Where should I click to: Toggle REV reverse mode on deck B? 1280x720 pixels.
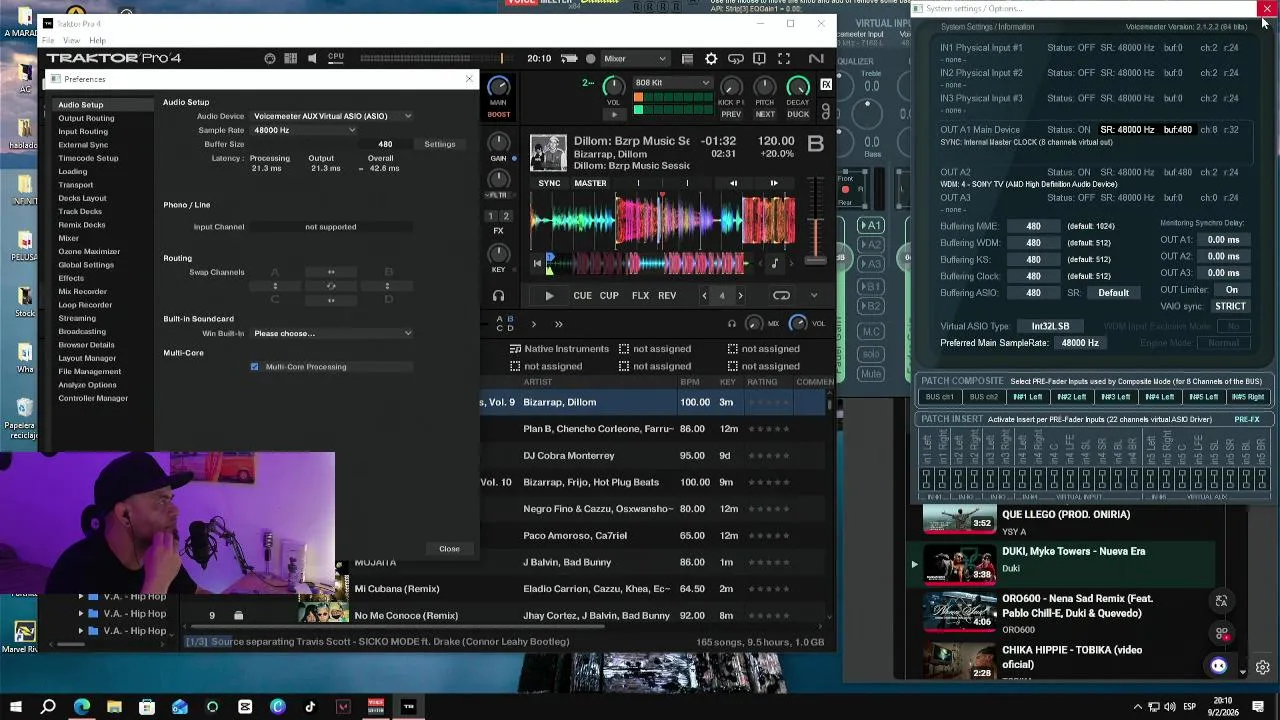(x=667, y=296)
